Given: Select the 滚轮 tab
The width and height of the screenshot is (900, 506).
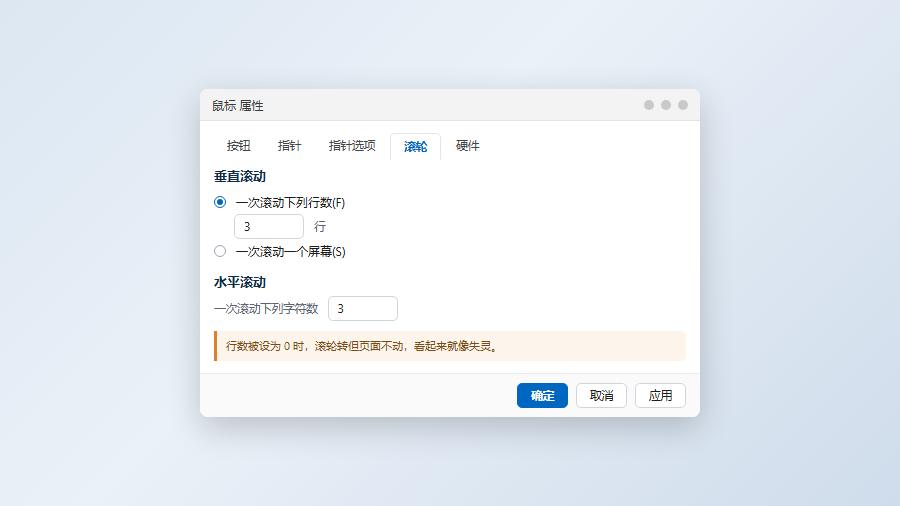Looking at the screenshot, I should click(415, 146).
